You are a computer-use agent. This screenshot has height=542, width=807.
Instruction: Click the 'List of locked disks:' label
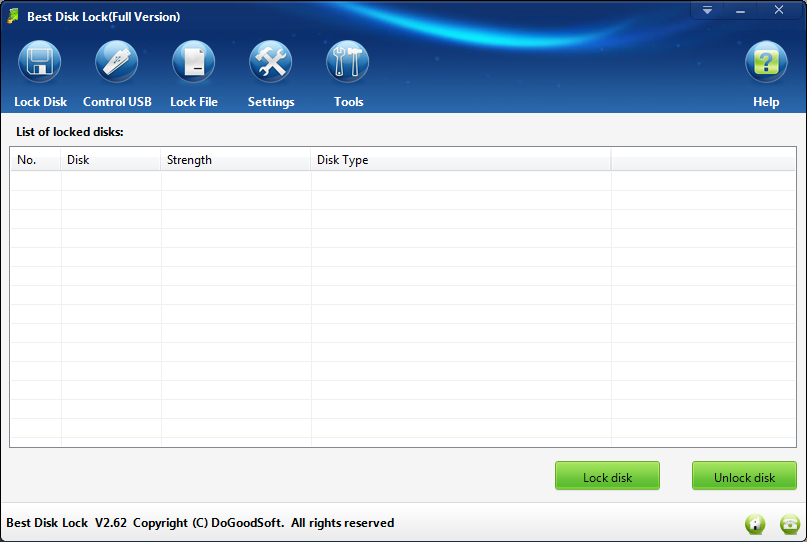tap(70, 132)
